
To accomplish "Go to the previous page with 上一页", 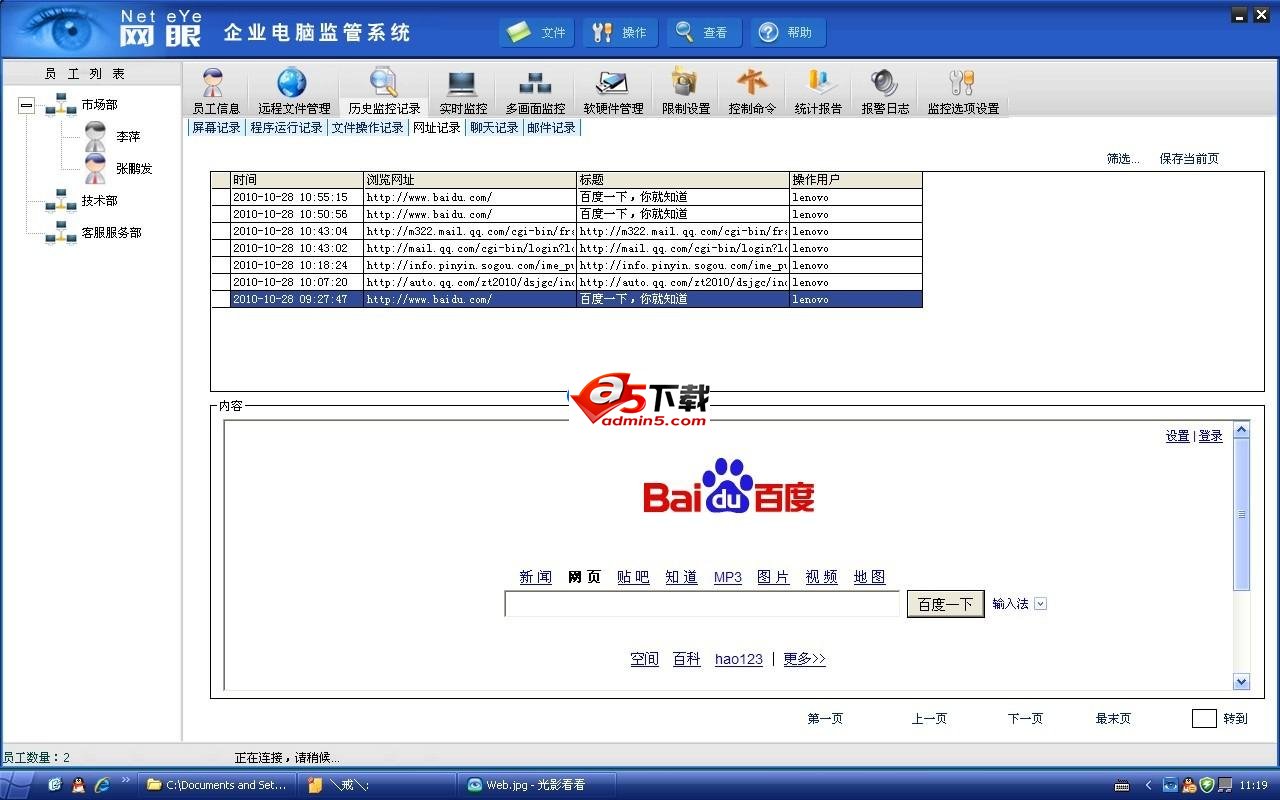I will 929,719.
